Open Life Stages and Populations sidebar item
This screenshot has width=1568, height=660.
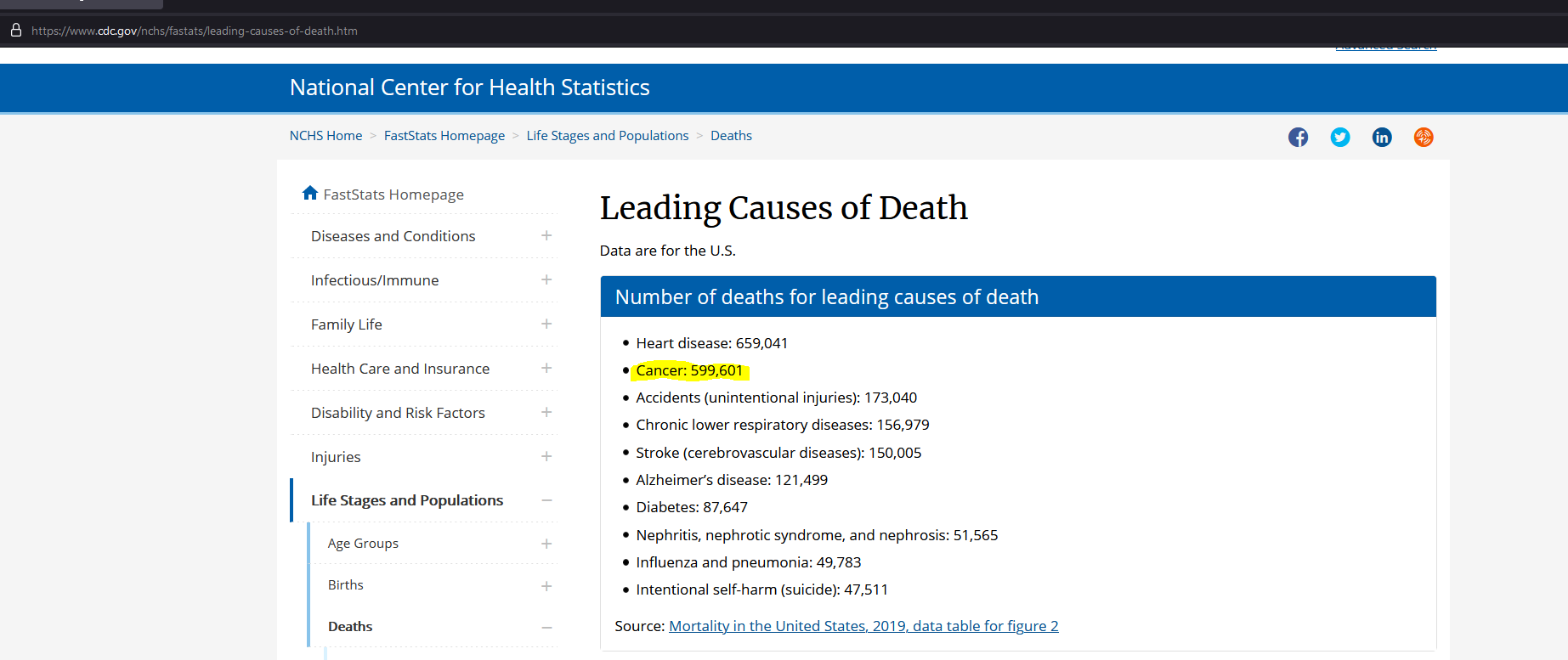click(407, 500)
